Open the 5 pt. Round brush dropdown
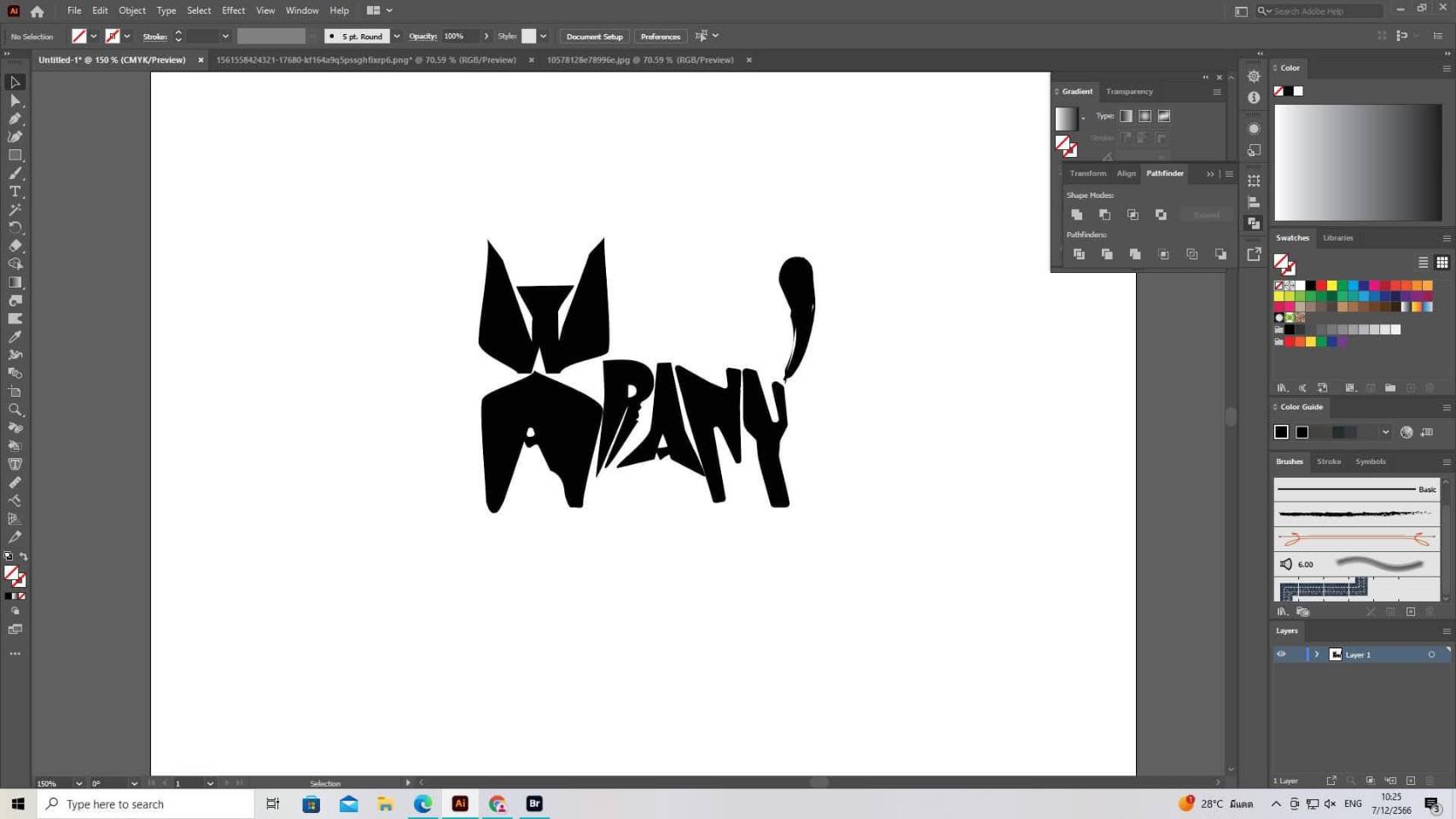 click(397, 37)
